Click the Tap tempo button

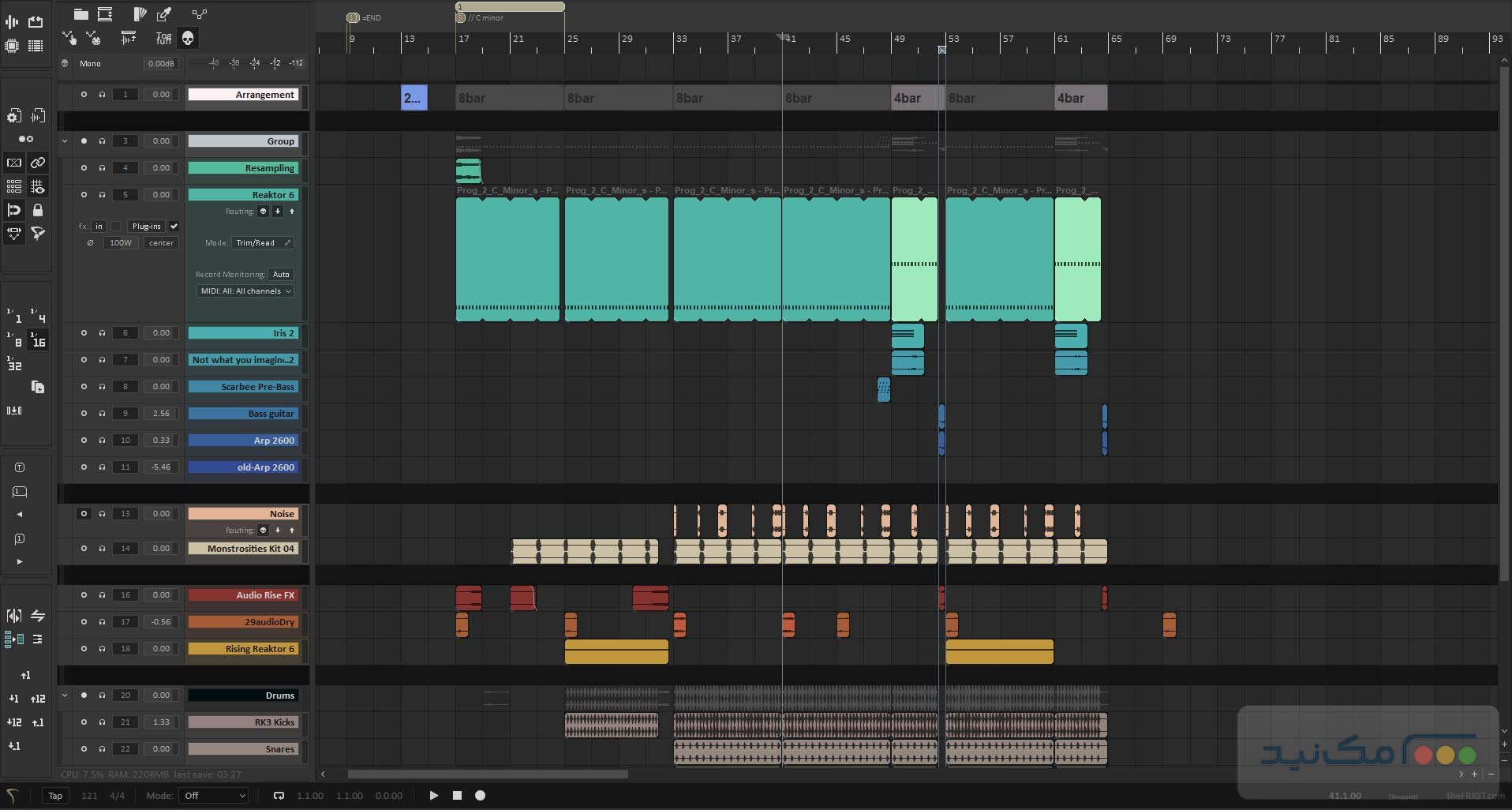55,796
